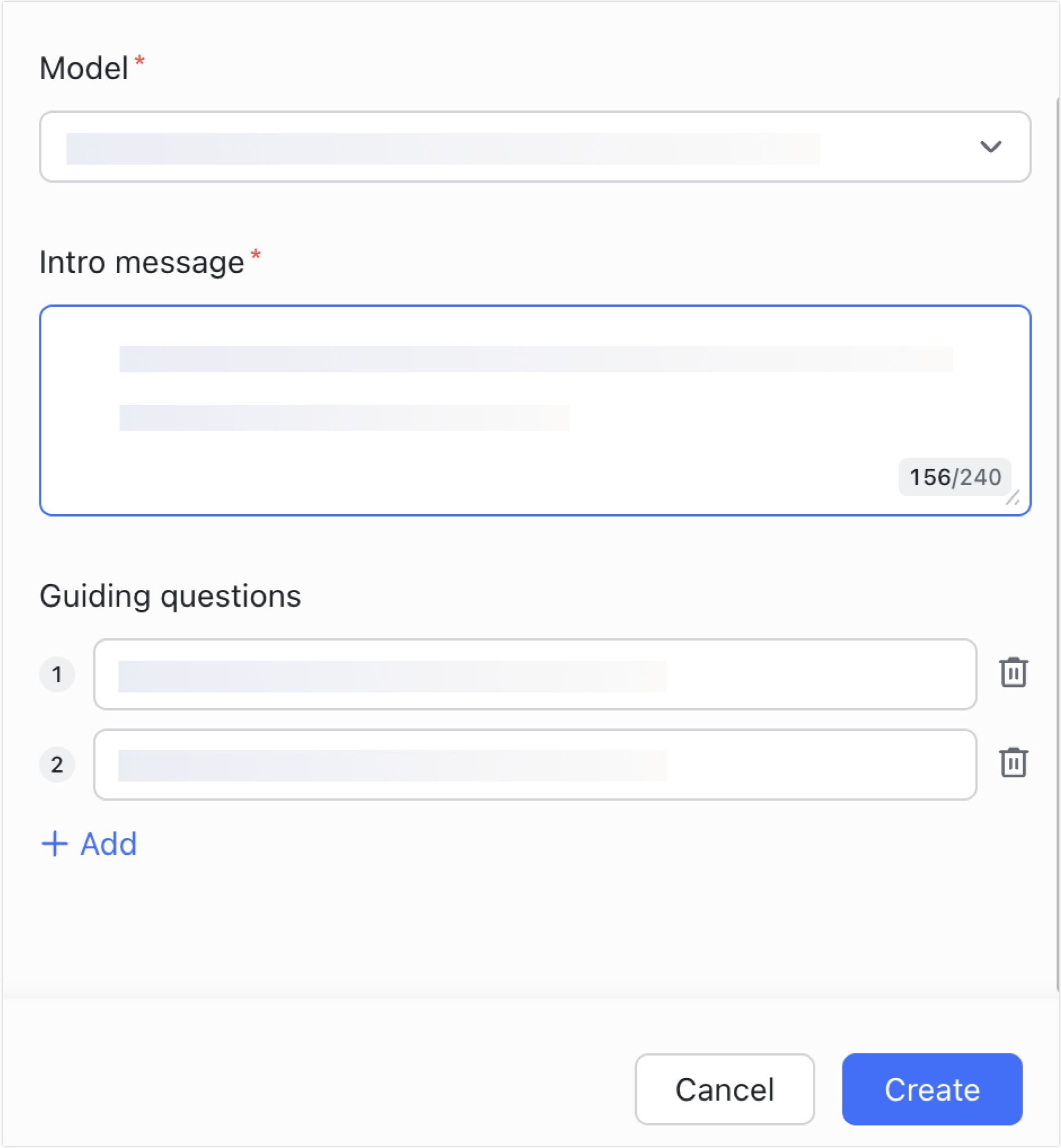1061x1148 pixels.
Task: Click the trash icon next to question 1
Action: pyautogui.click(x=1014, y=673)
